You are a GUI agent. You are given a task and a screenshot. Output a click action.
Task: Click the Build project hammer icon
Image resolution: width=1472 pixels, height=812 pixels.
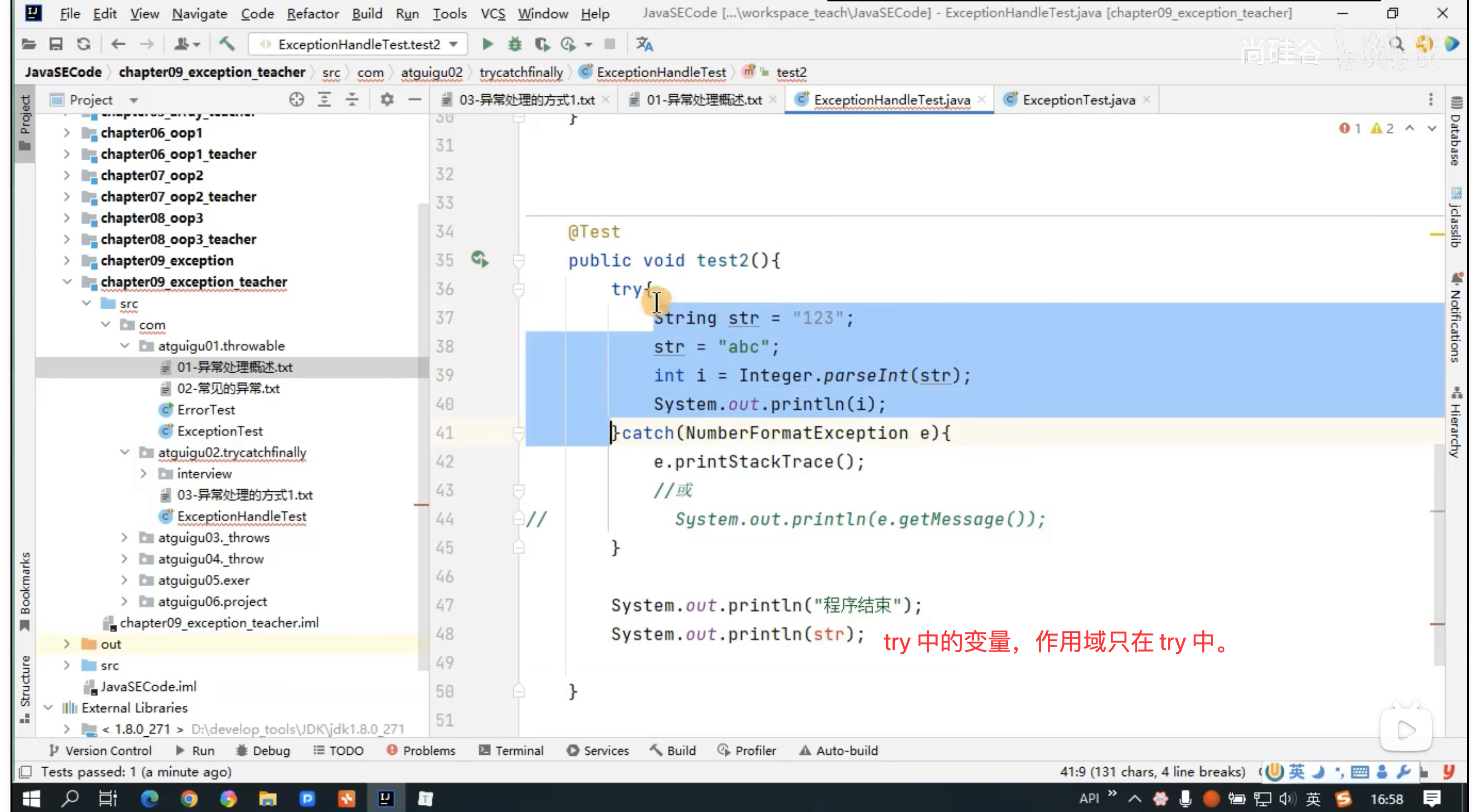coord(227,44)
